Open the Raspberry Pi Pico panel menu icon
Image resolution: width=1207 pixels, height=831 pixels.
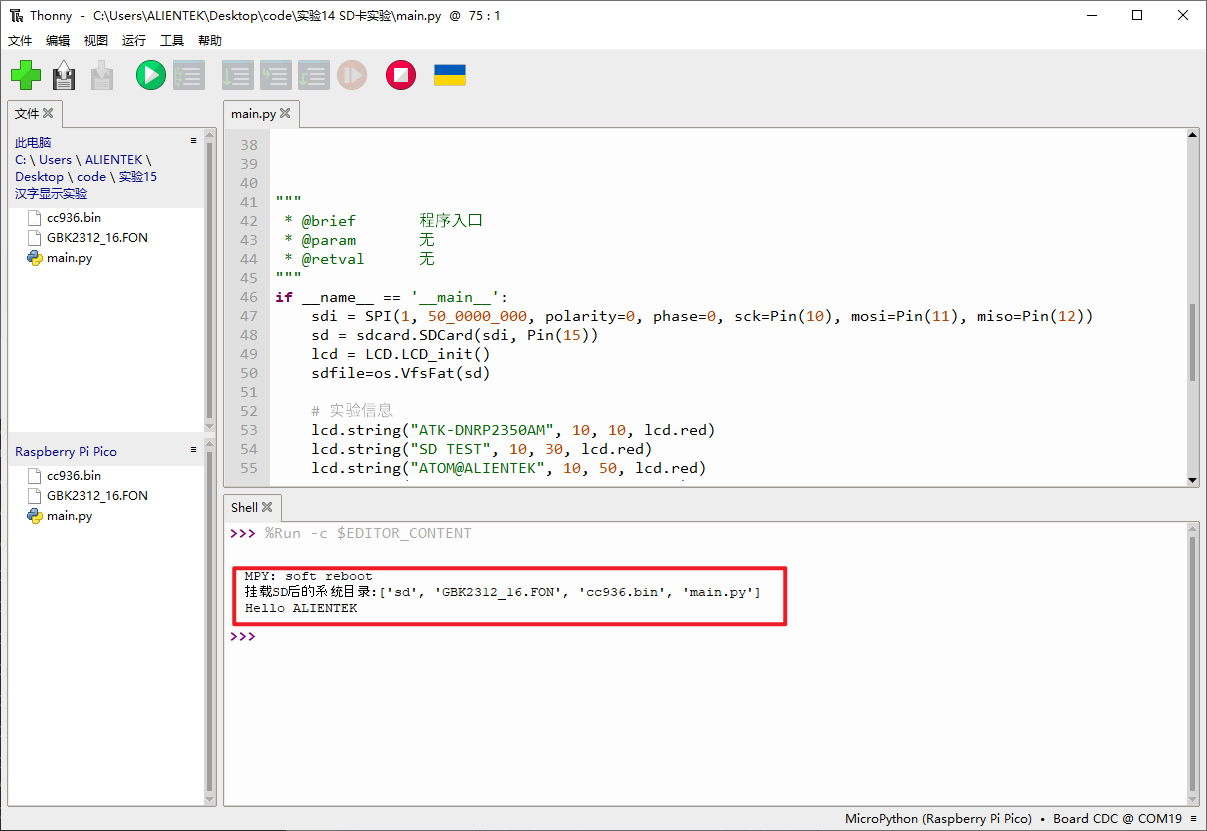194,450
